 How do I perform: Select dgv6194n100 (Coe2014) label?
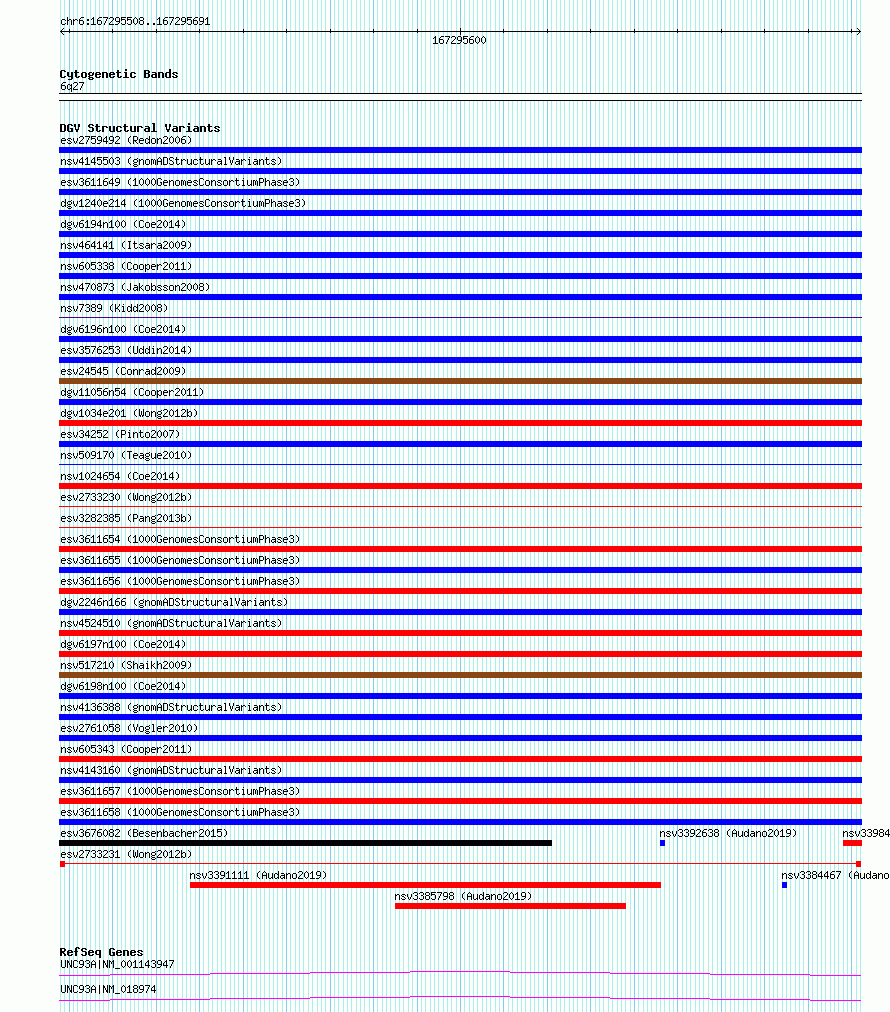pos(123,224)
